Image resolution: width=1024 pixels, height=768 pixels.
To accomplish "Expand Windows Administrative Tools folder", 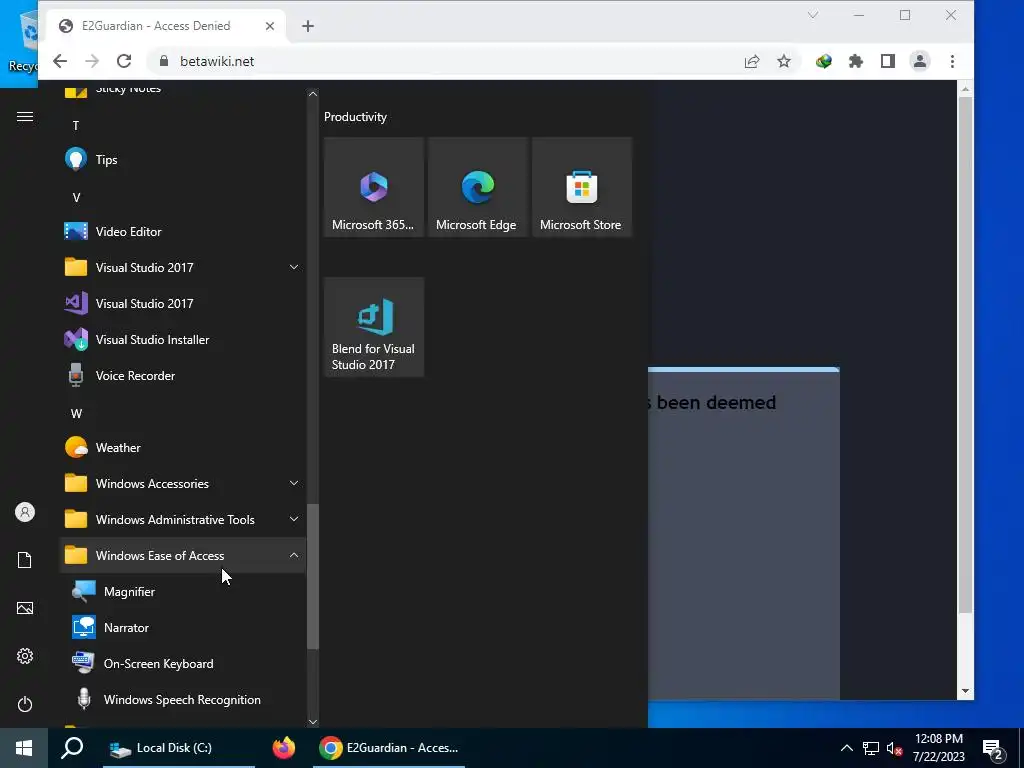I will [182, 520].
